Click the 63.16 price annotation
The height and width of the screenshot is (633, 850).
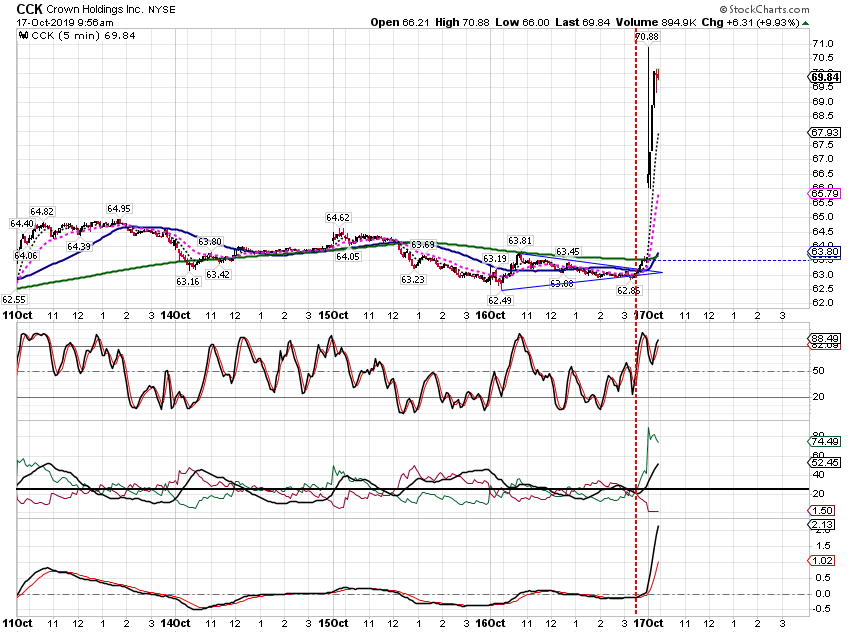[188, 281]
